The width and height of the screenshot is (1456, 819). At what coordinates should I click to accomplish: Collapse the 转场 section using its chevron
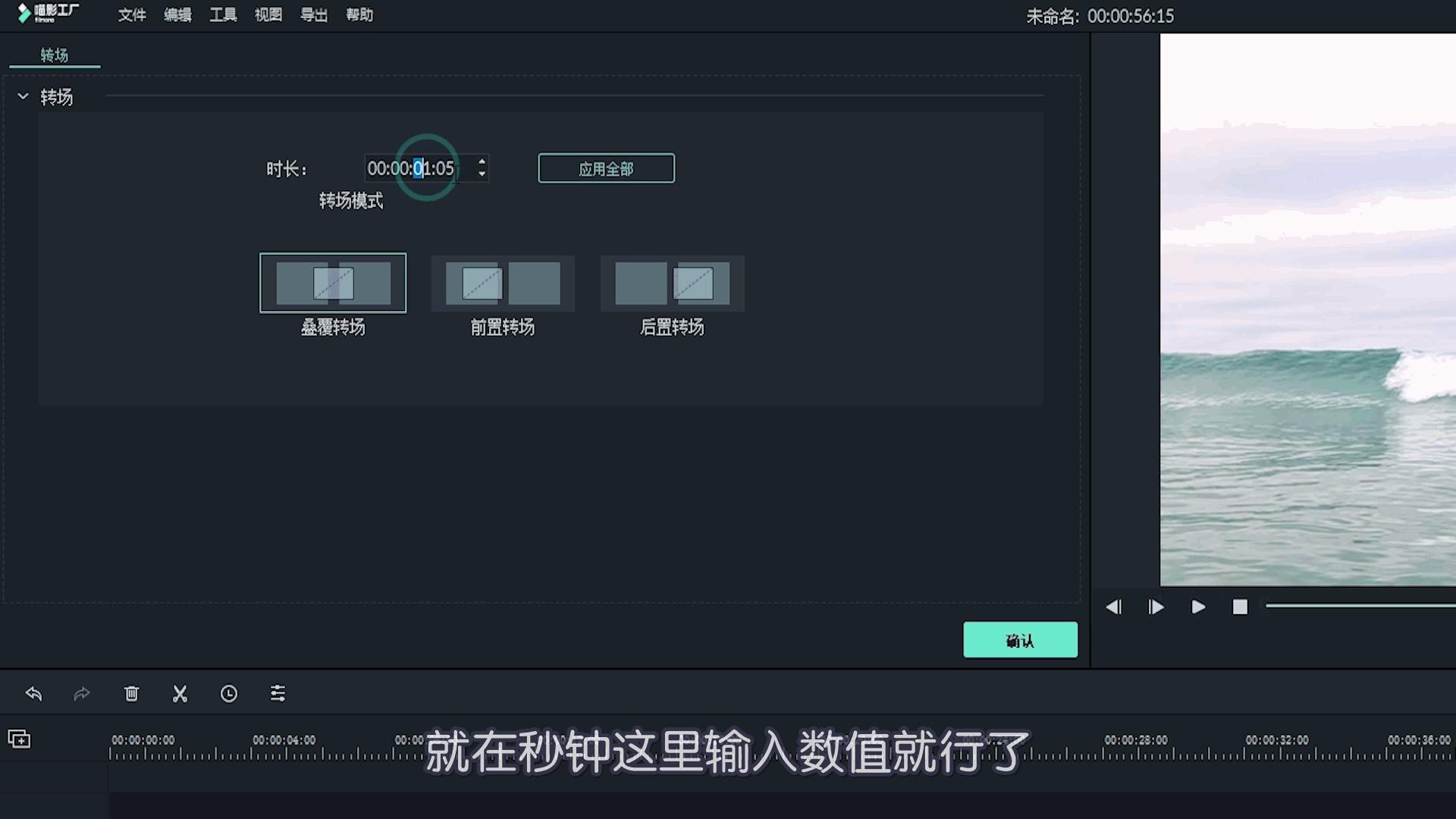[23, 96]
